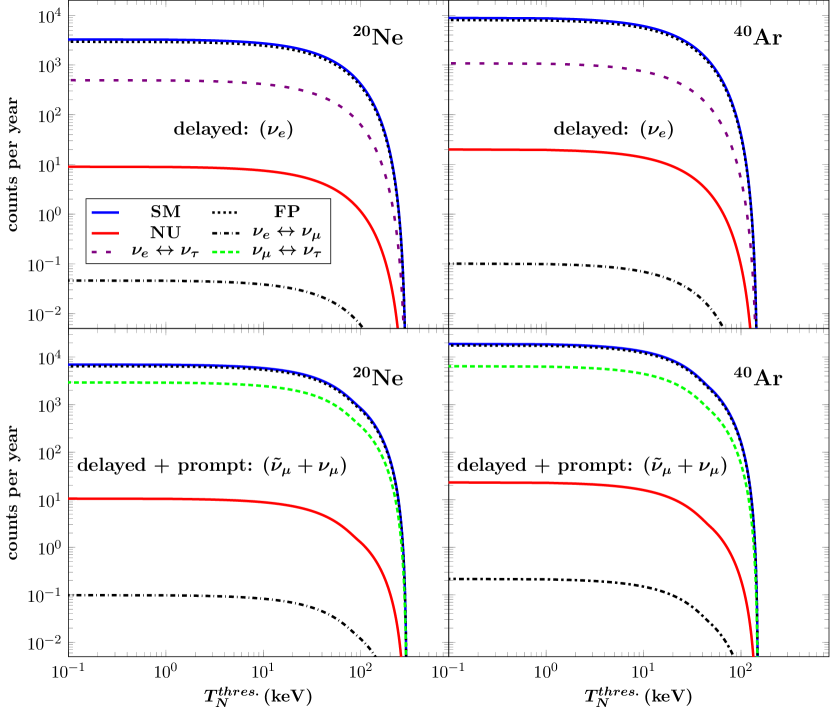Click the green dashed sample in the legend
Image resolution: width=830 pixels, height=713 pixels.
[x=226, y=252]
